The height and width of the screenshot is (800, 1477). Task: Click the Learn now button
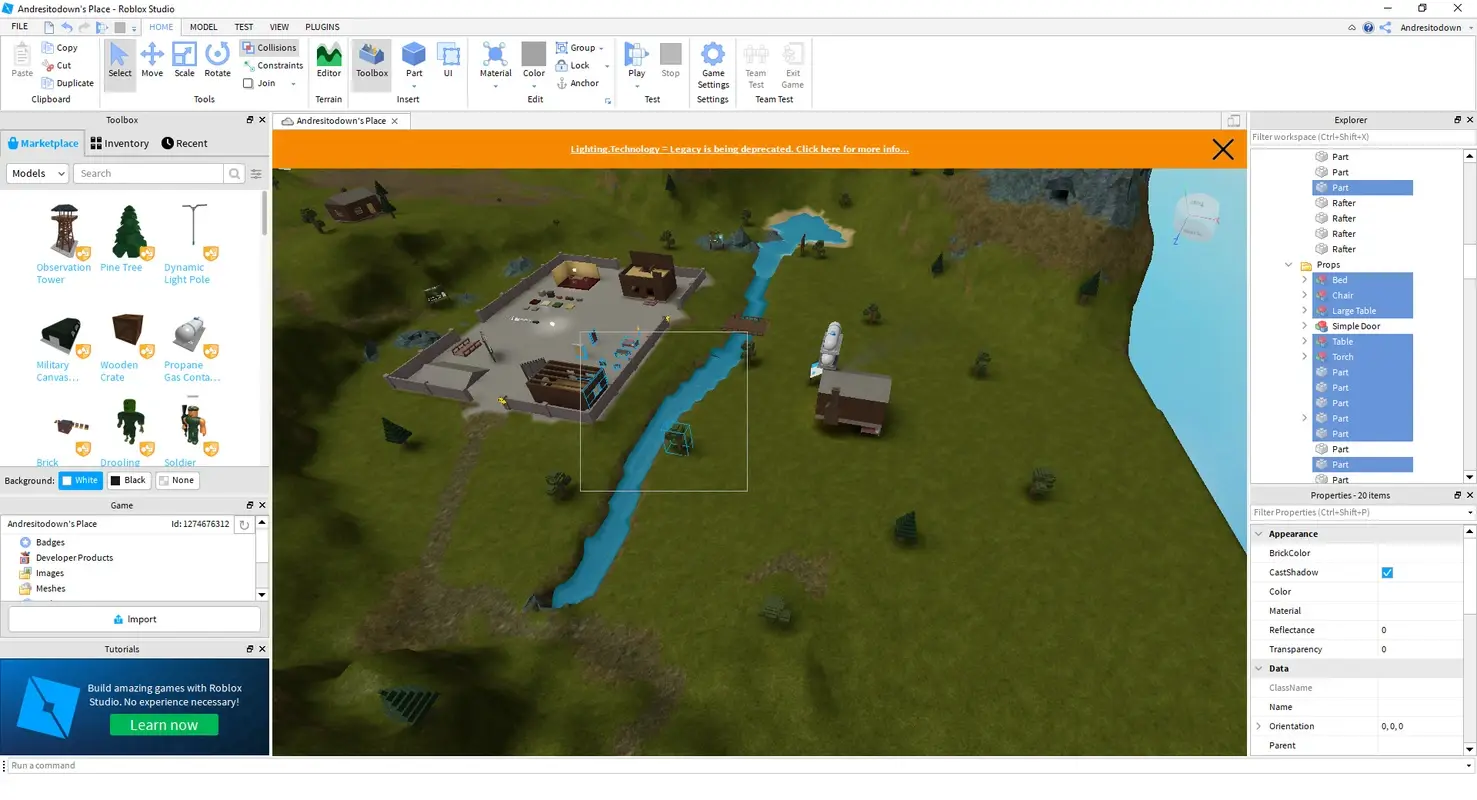(163, 724)
